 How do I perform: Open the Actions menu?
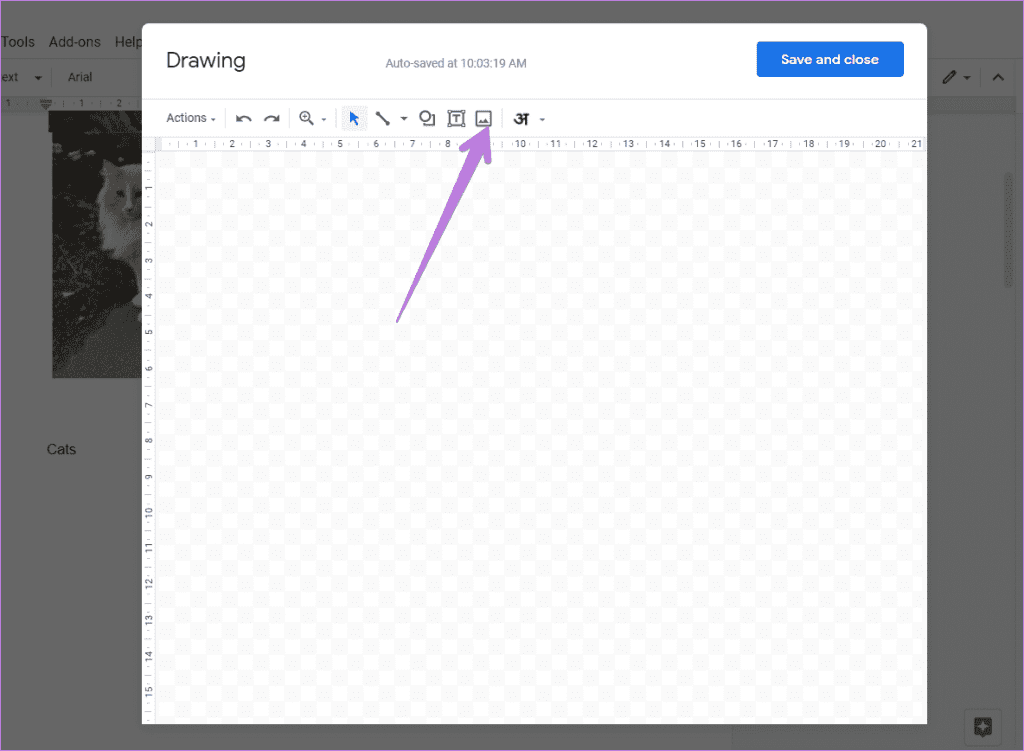tap(189, 118)
